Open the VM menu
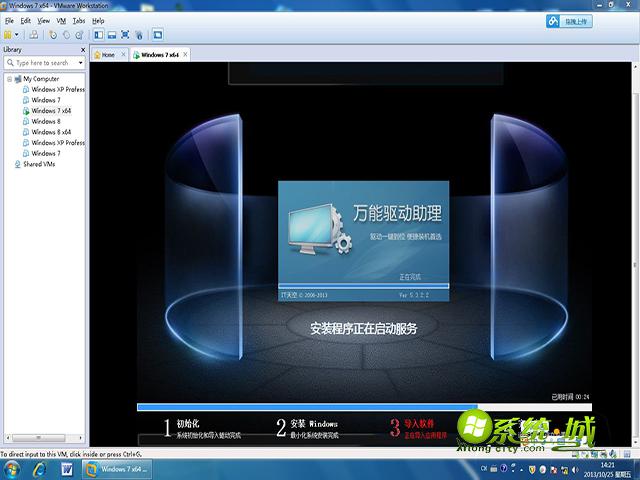 click(61, 20)
